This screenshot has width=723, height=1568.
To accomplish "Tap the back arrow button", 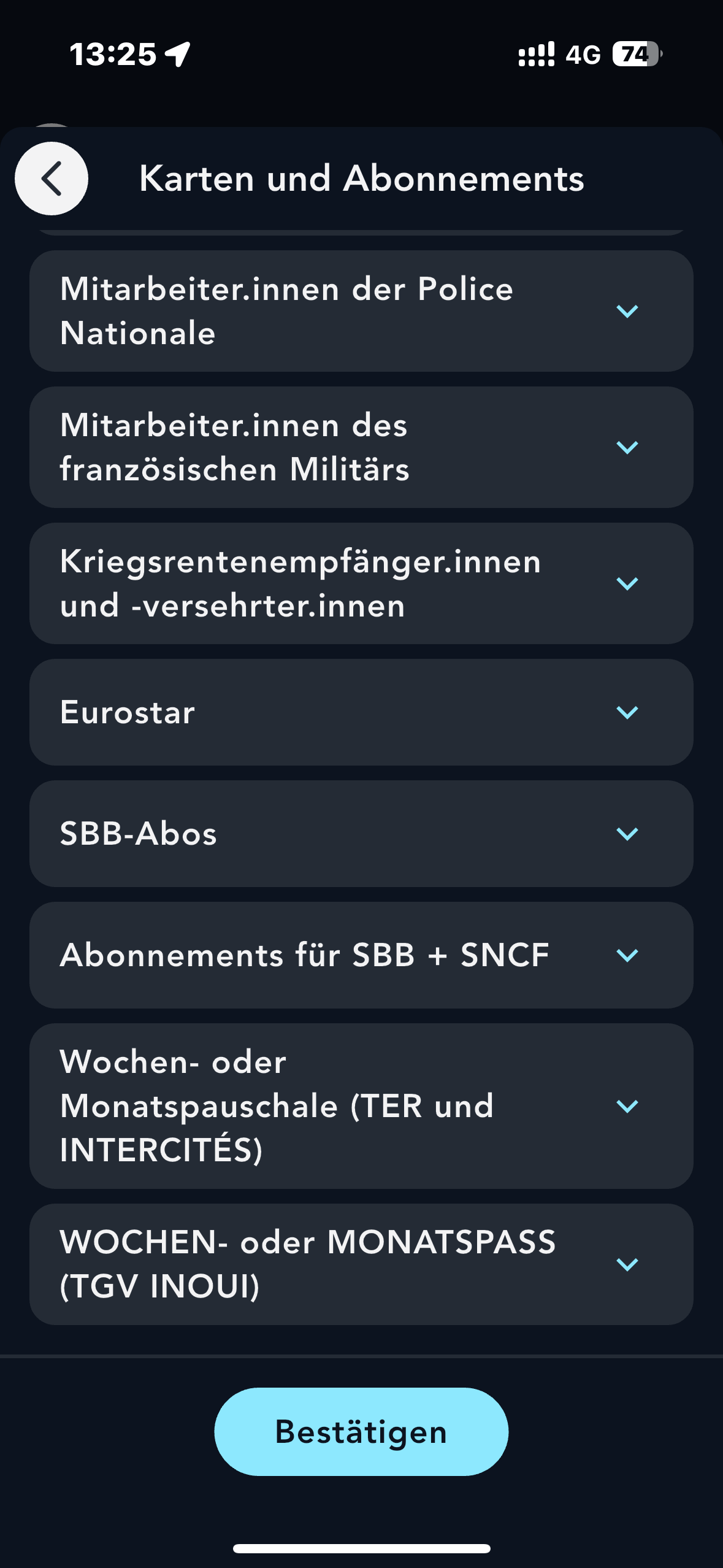I will coord(52,179).
